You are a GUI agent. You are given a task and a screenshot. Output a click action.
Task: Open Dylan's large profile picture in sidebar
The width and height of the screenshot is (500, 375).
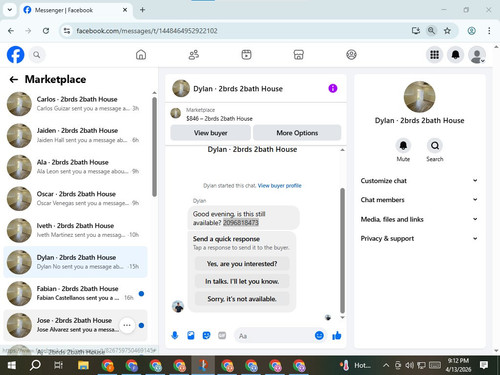tap(419, 97)
